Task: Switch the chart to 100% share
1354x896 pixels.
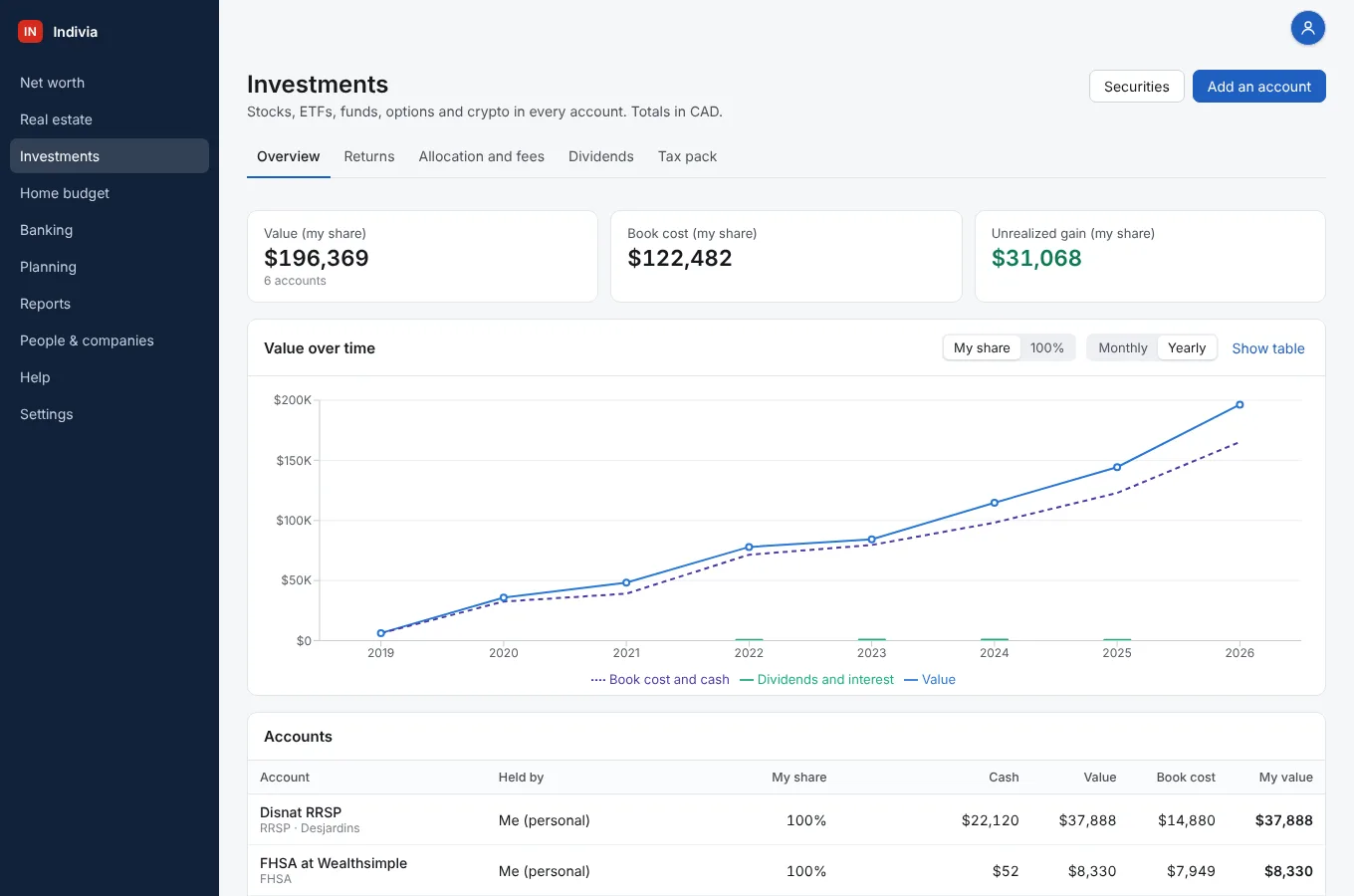Action: [1046, 348]
